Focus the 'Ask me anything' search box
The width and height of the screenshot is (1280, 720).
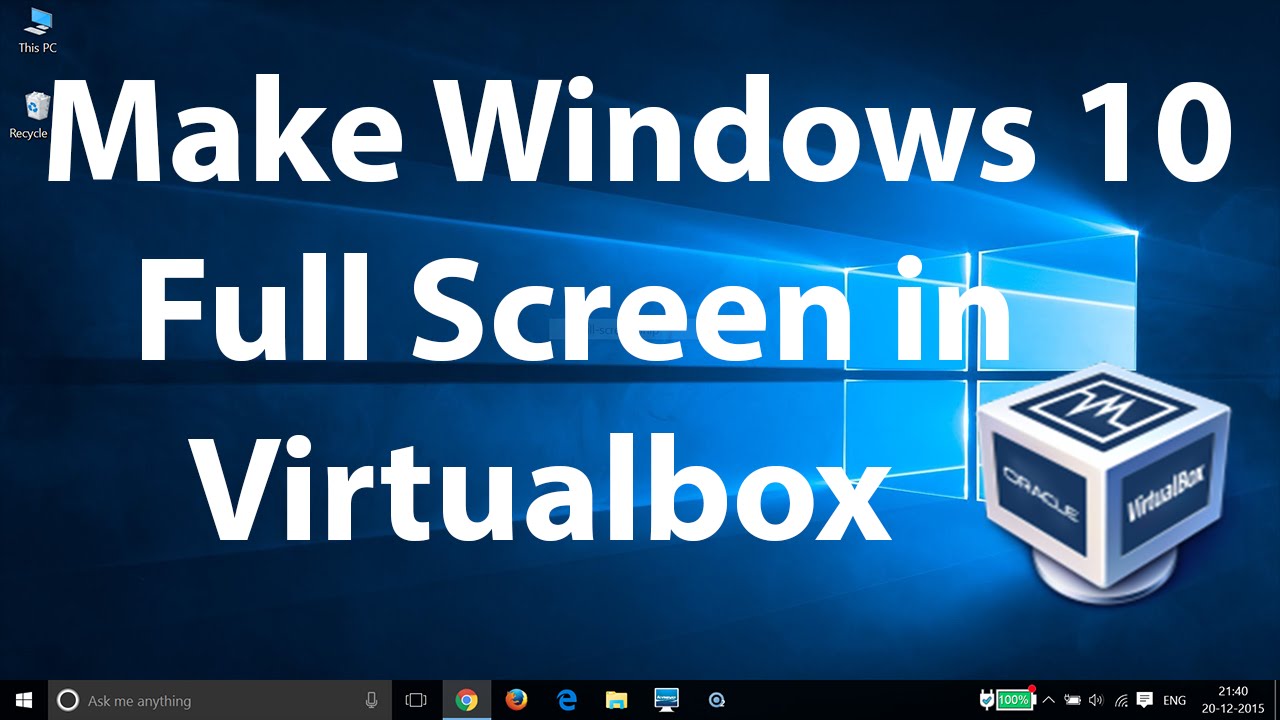click(x=220, y=700)
